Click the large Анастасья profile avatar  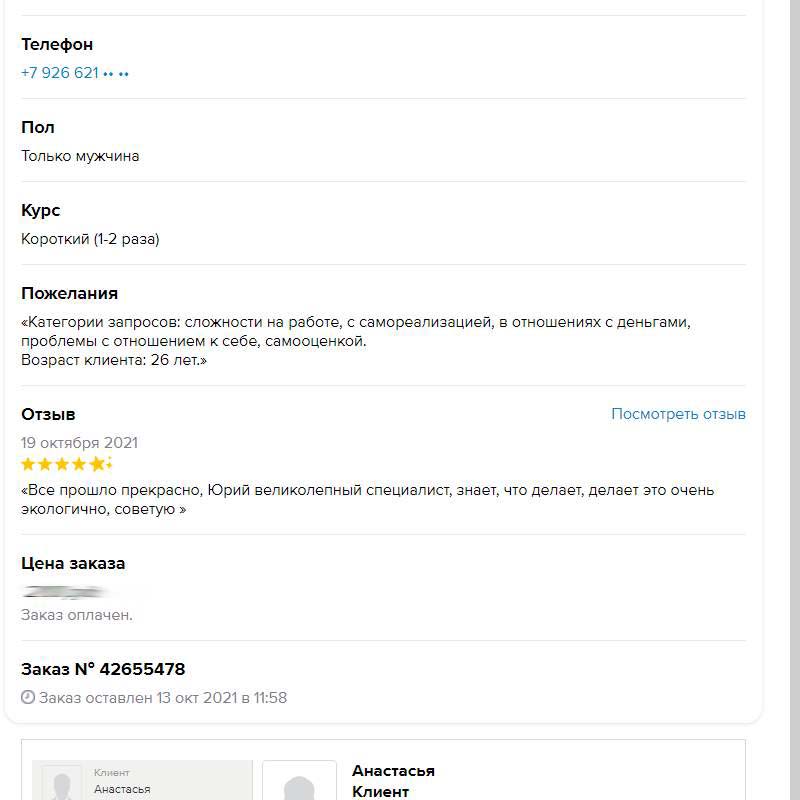click(299, 782)
